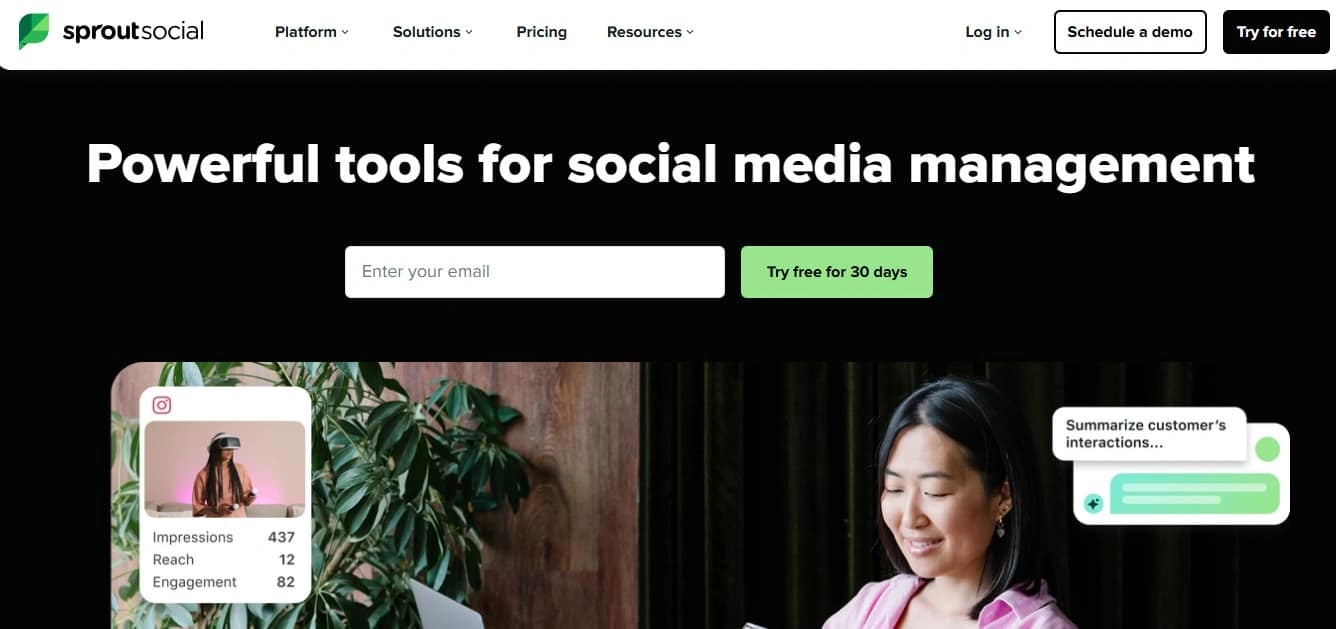Click the Impressions 437 stat row

tap(223, 537)
